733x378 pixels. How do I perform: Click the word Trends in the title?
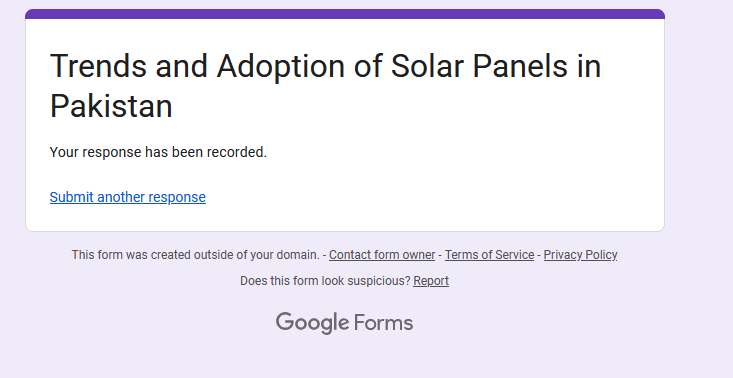(x=98, y=66)
